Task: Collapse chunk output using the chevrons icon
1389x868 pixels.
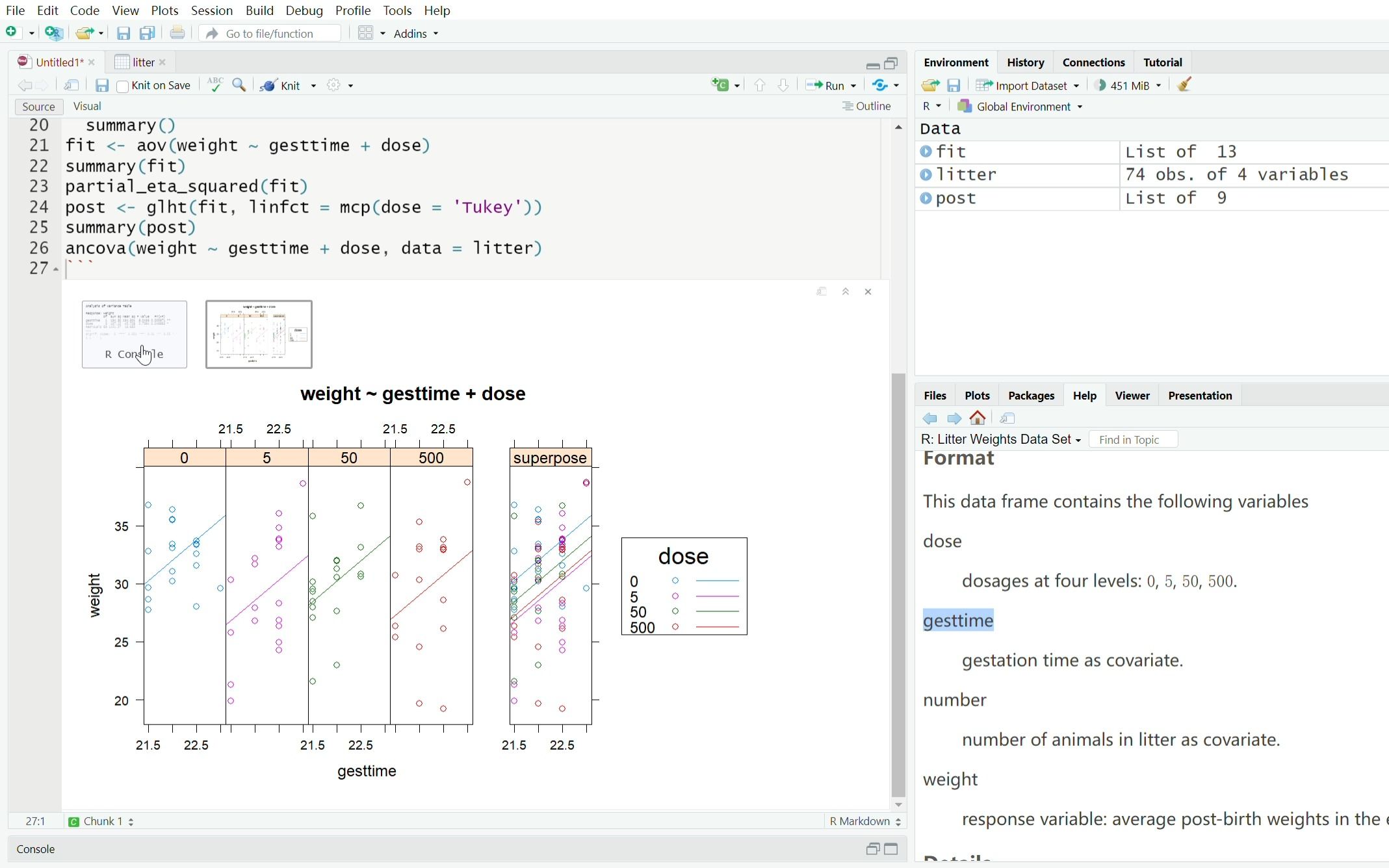Action: coord(846,292)
